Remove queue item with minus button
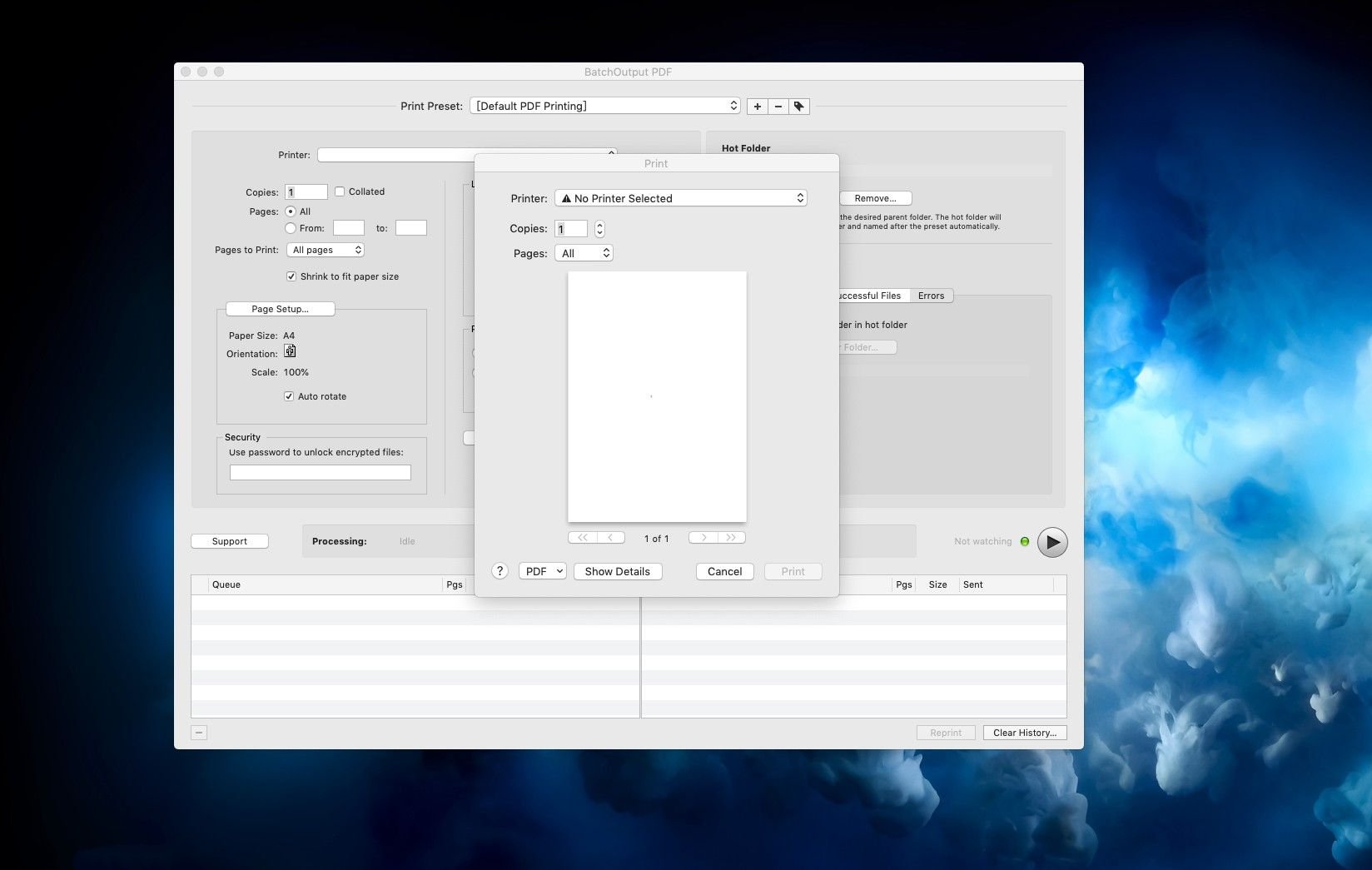This screenshot has height=870, width=1372. coord(199,733)
